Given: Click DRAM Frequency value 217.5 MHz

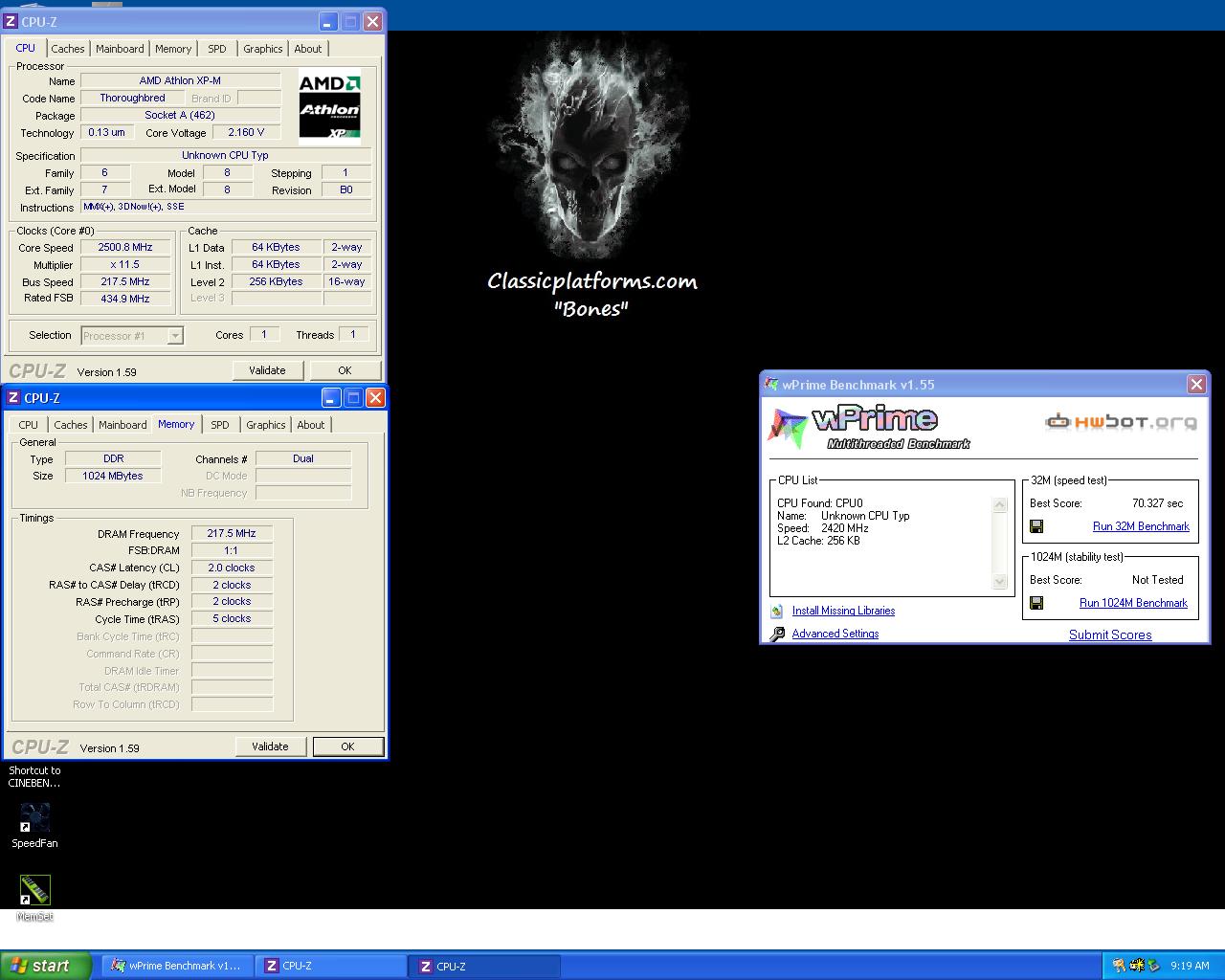Looking at the screenshot, I should 232,533.
